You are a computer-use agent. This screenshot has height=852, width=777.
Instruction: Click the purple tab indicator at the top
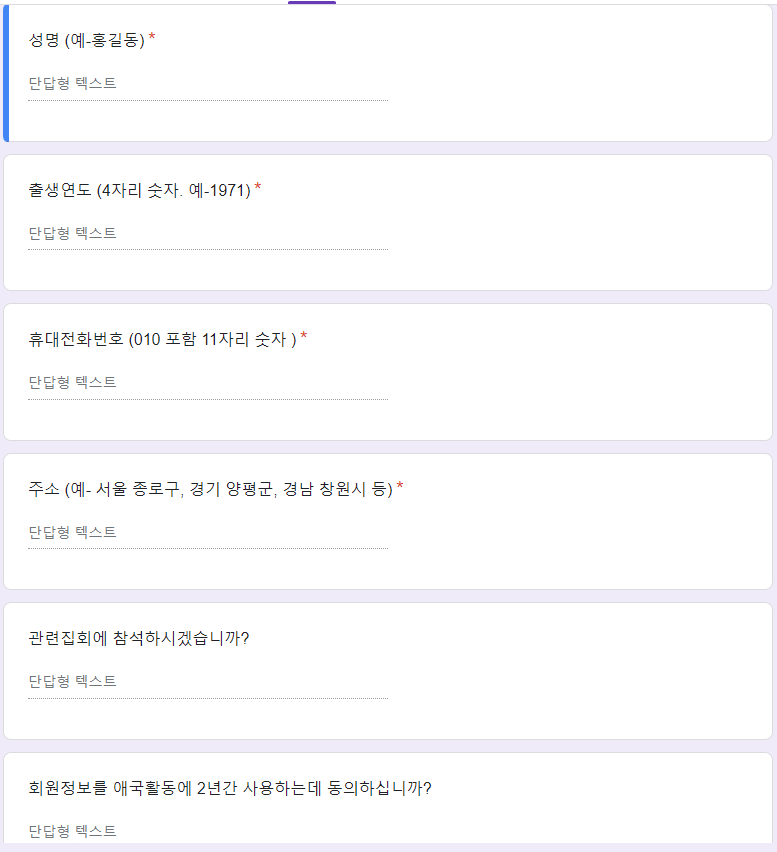tap(312, 2)
